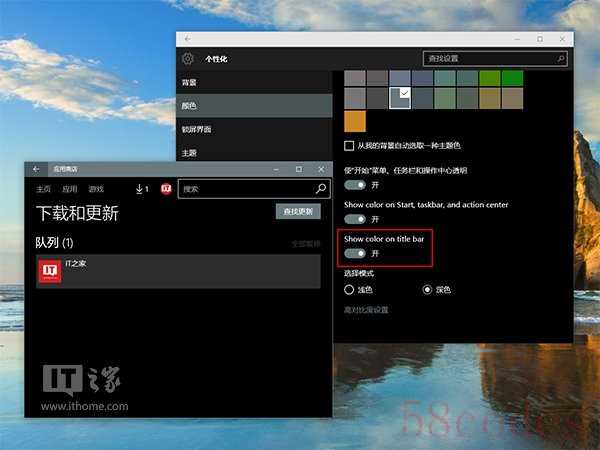Click back arrow in Store window title bar
600x450 pixels.
point(36,169)
